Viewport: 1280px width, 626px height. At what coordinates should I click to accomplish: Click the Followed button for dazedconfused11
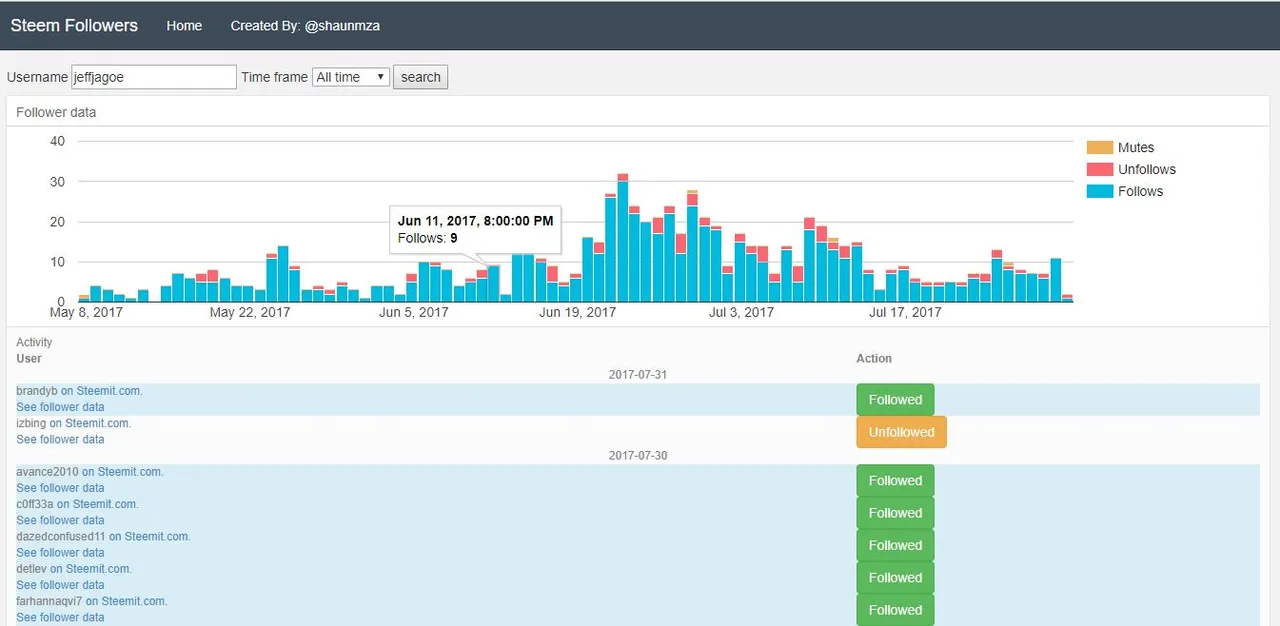tap(895, 545)
